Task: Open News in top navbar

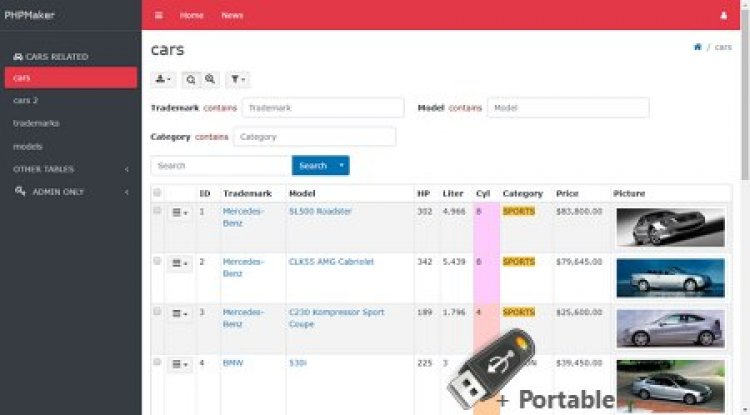Action: [x=232, y=15]
